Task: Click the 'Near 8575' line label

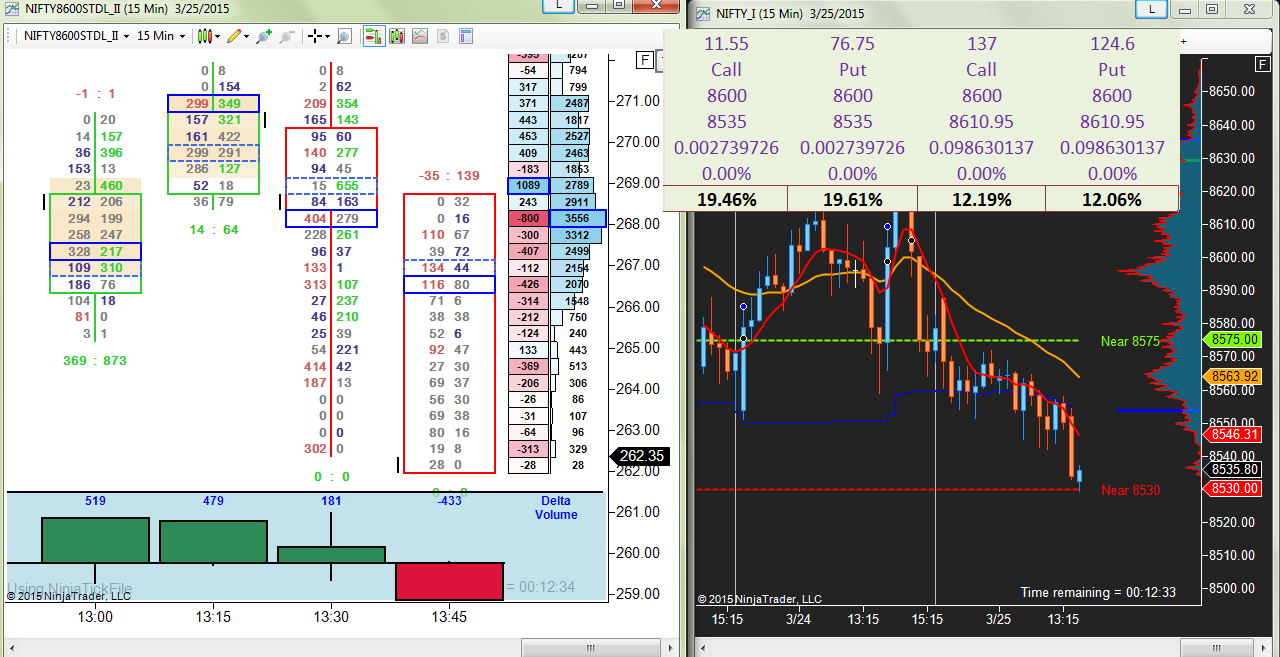Action: coord(1130,342)
